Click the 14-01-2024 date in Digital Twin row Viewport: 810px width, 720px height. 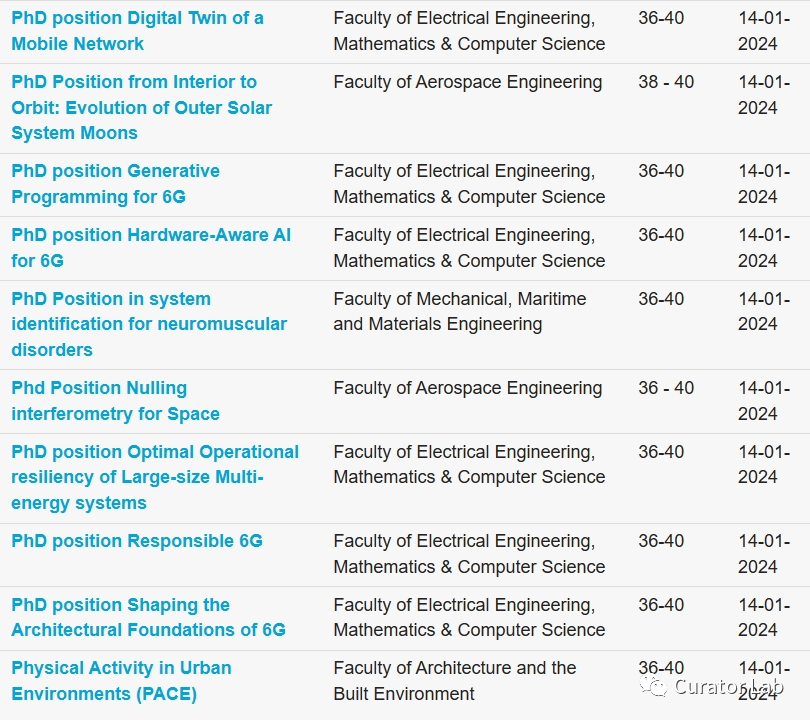764,31
